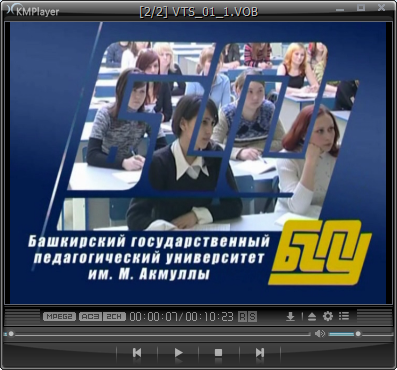Click the Play button

point(179,352)
